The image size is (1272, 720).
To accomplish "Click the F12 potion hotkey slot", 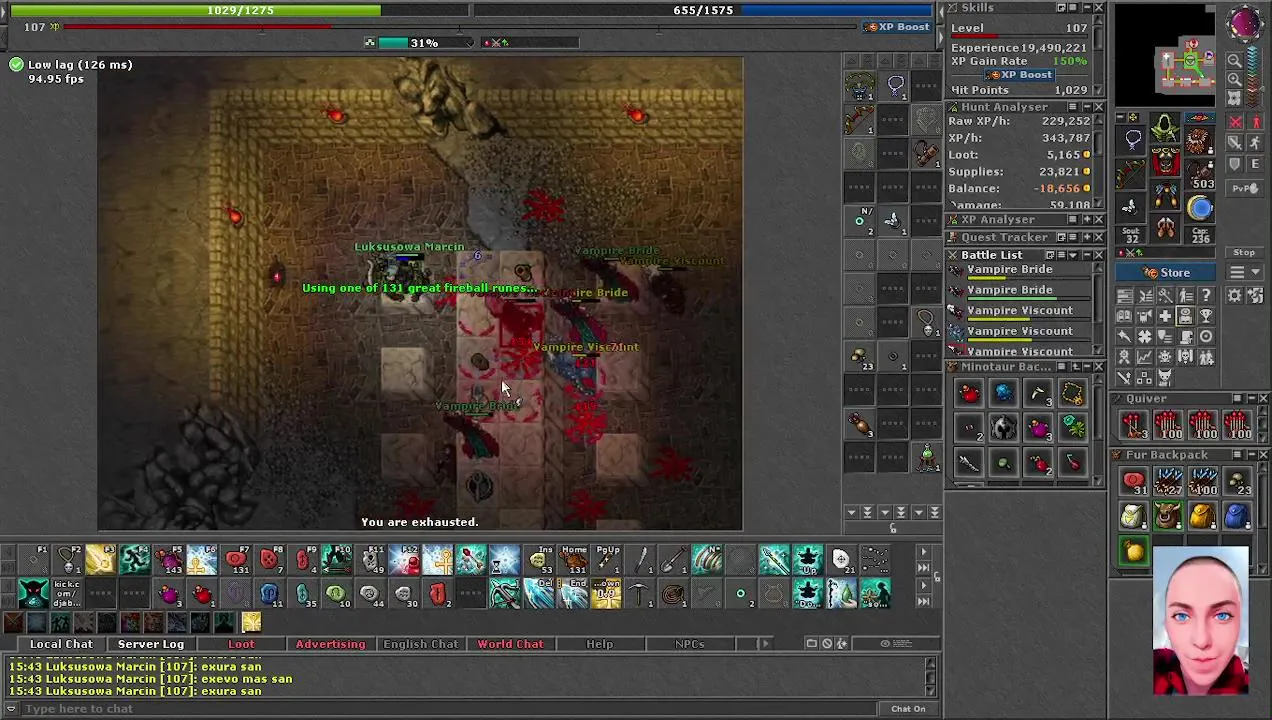I will point(405,561).
